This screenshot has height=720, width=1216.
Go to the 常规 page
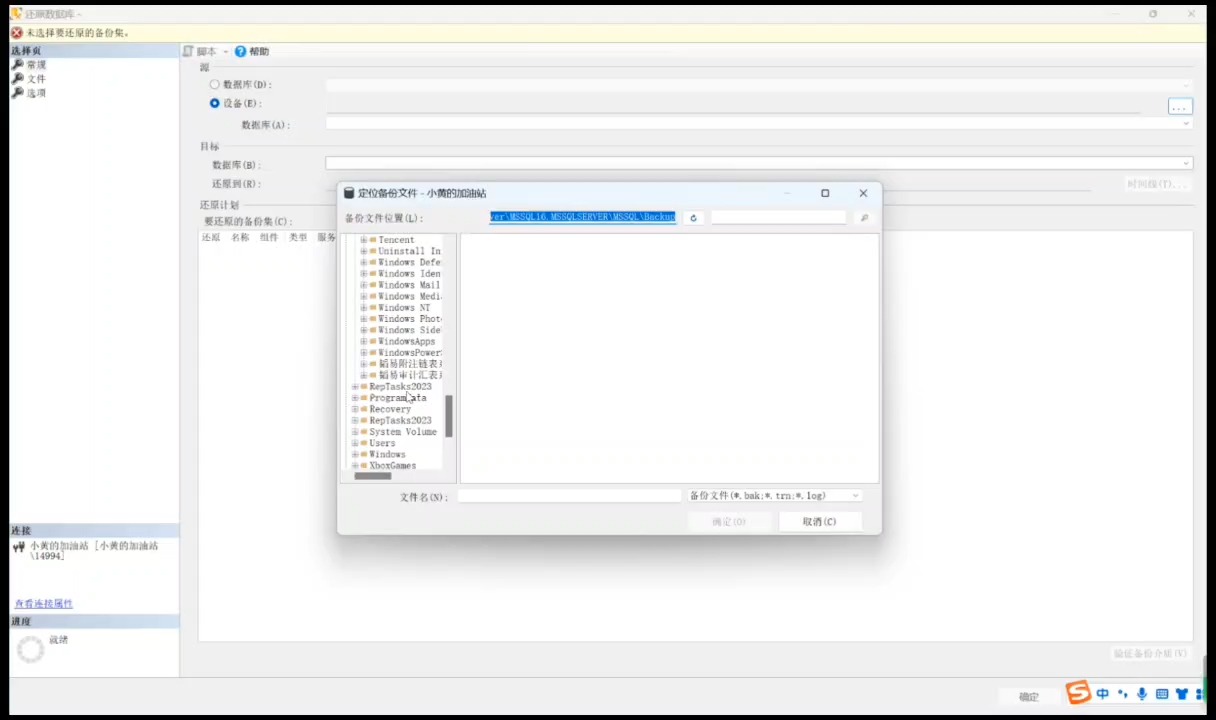coord(36,65)
